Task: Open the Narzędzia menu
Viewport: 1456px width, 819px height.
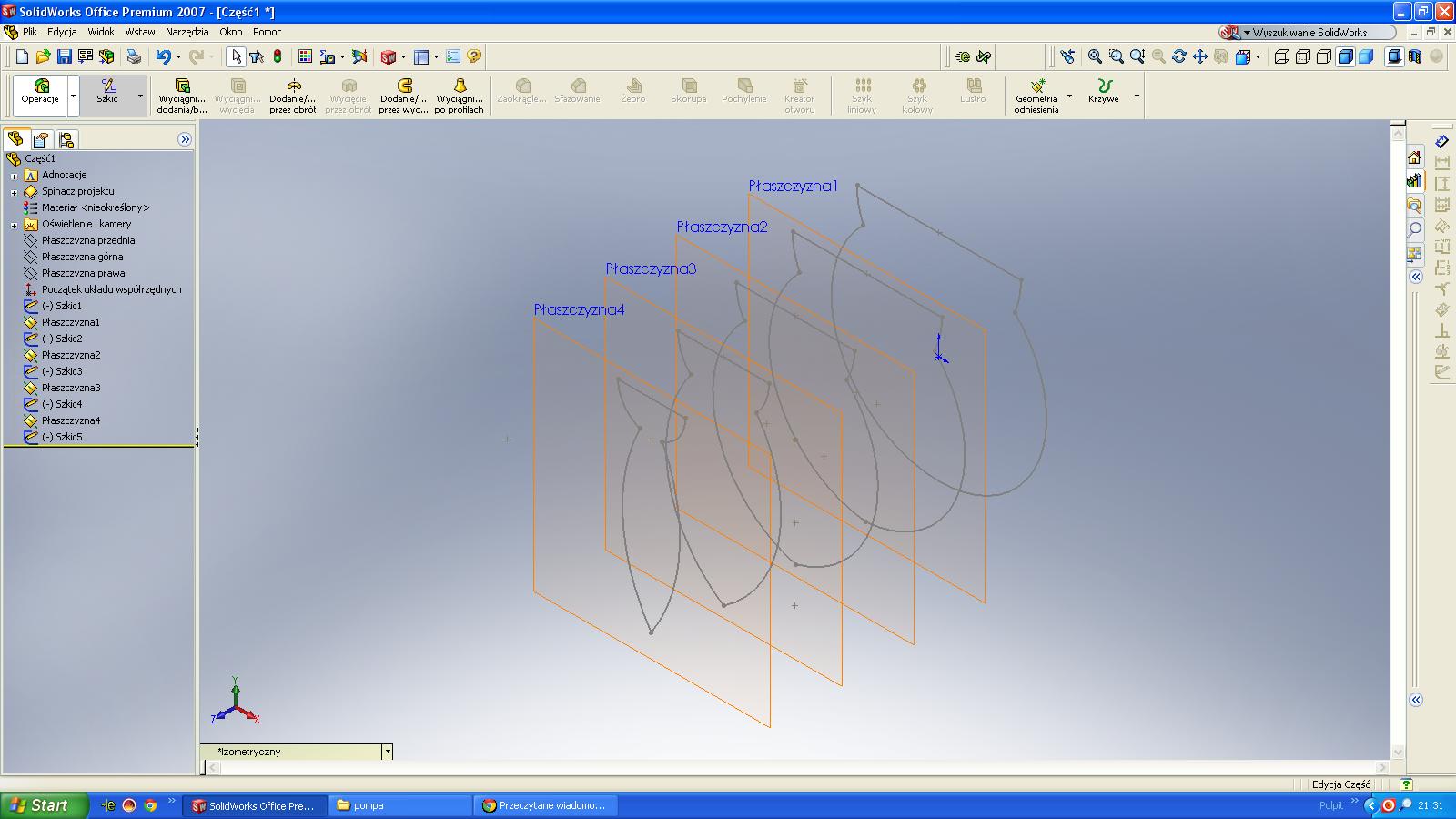Action: click(187, 32)
